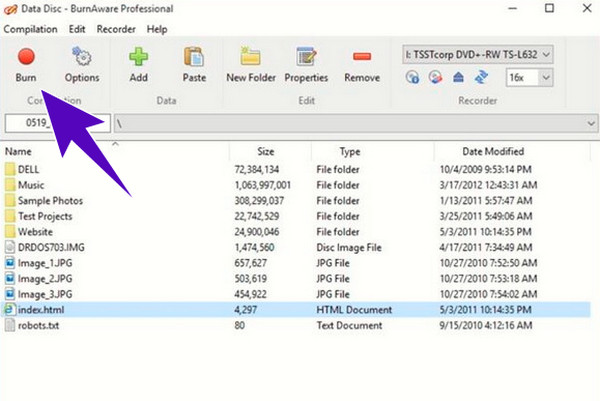Click the date 10/27/2010 7:52:50 AM
This screenshot has width=600, height=401.
(x=488, y=263)
